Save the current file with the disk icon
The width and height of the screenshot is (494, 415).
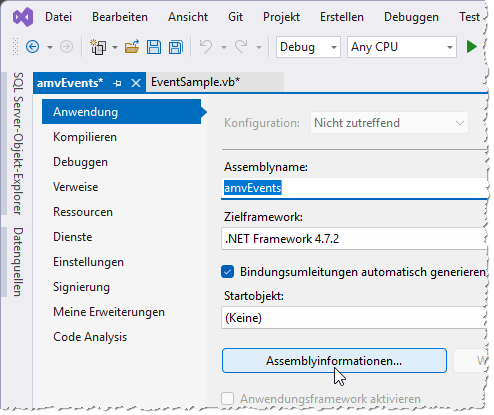[154, 47]
